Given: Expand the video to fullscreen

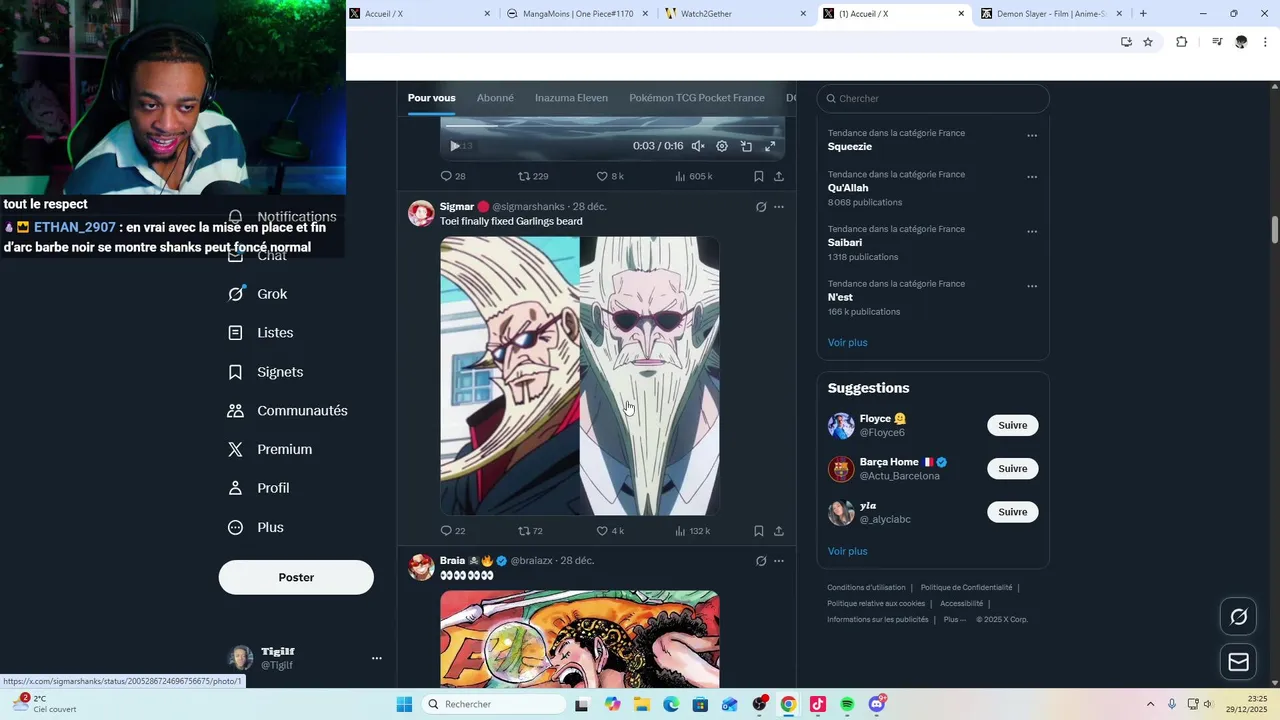Looking at the screenshot, I should [x=770, y=146].
